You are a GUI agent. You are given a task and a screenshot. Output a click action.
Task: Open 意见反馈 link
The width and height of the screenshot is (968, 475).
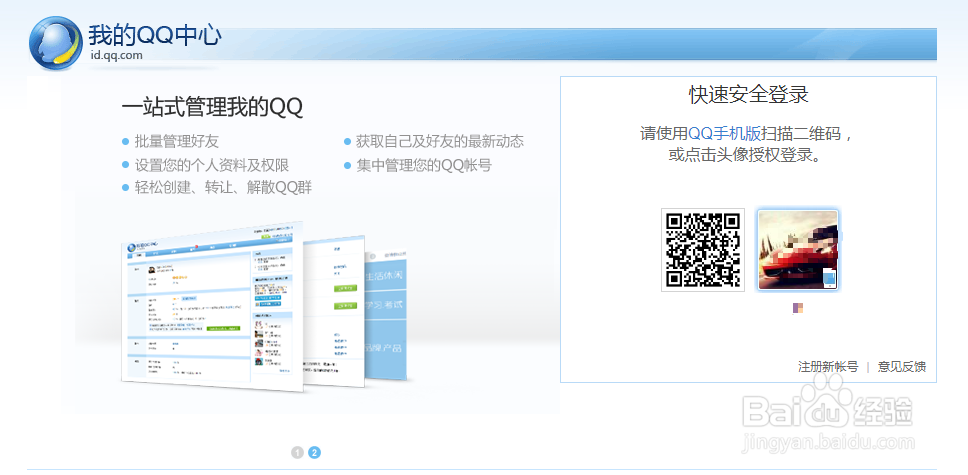902,366
